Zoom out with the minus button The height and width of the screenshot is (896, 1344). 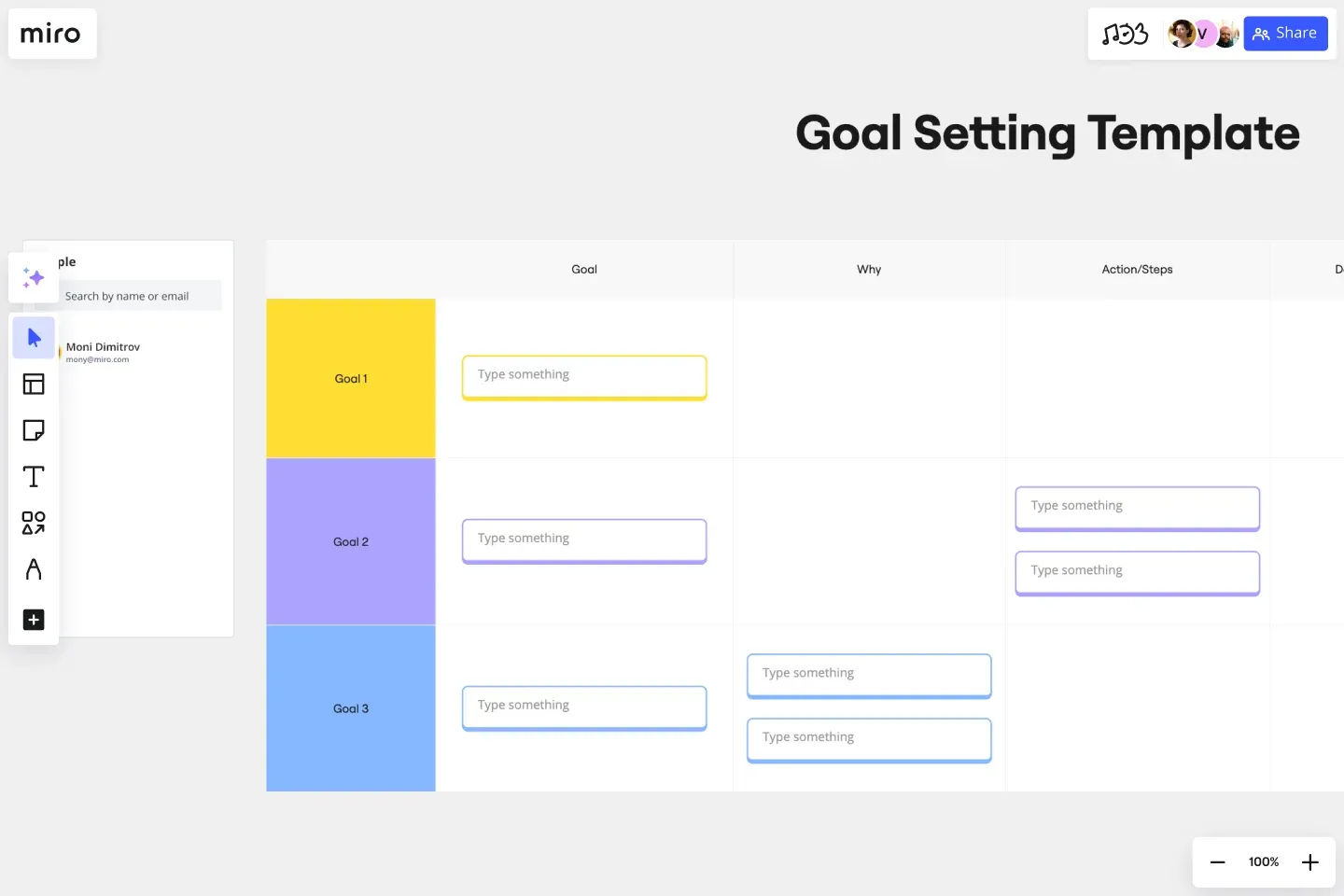click(x=1217, y=861)
